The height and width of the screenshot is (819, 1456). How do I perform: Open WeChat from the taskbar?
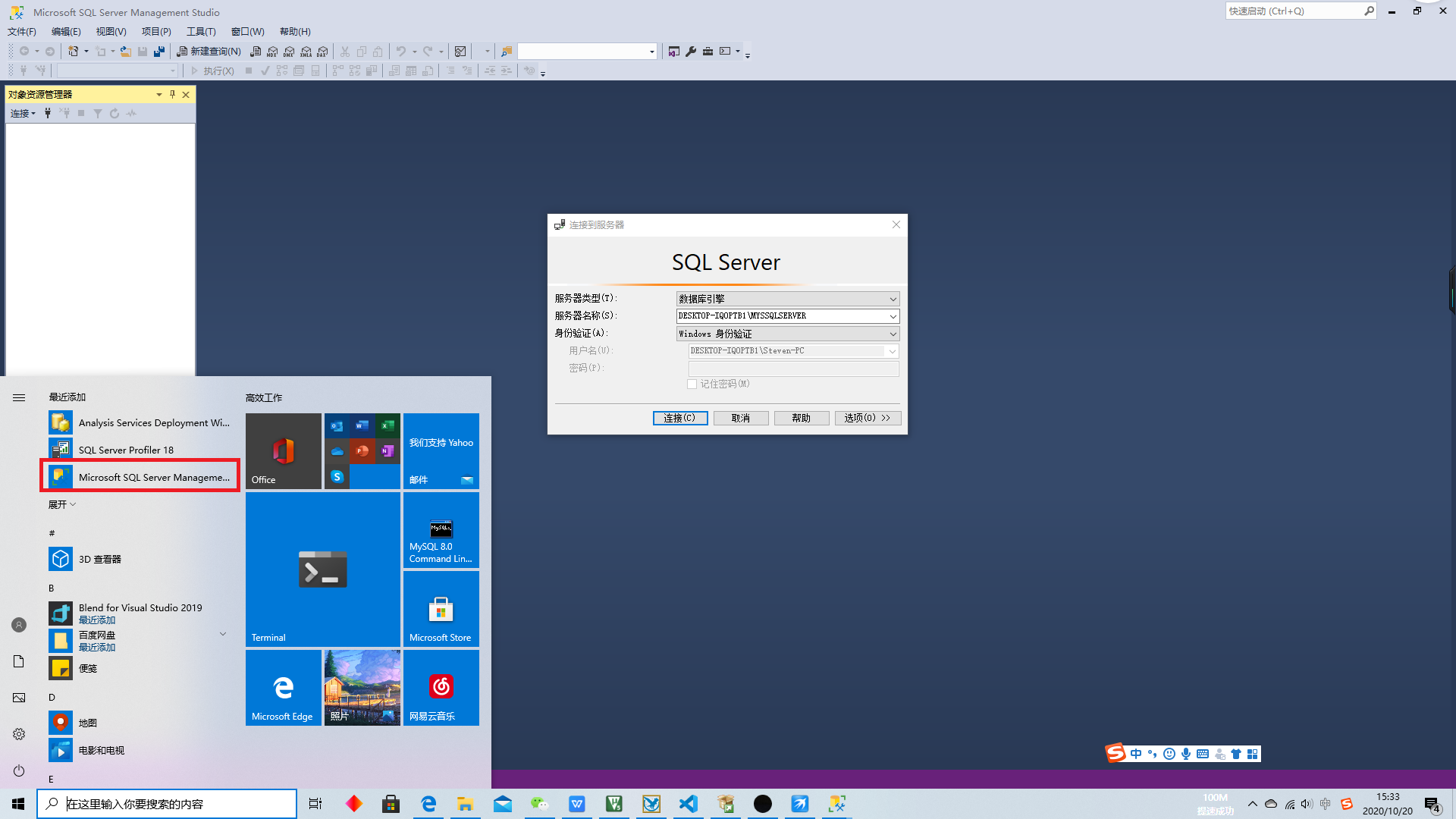[540, 804]
